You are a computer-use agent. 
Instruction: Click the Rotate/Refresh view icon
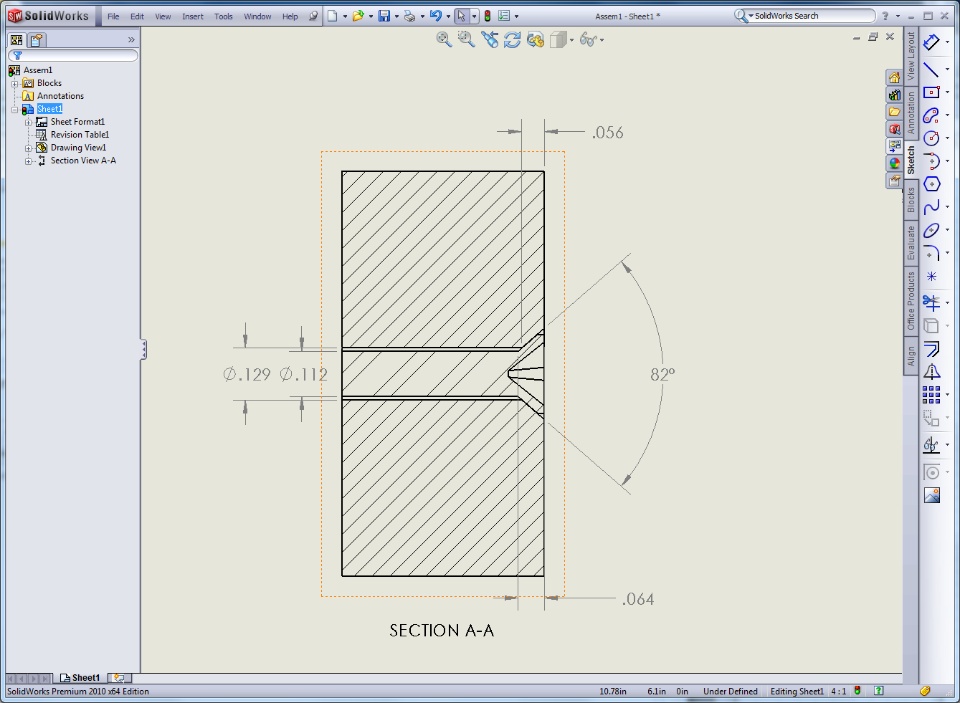click(512, 40)
